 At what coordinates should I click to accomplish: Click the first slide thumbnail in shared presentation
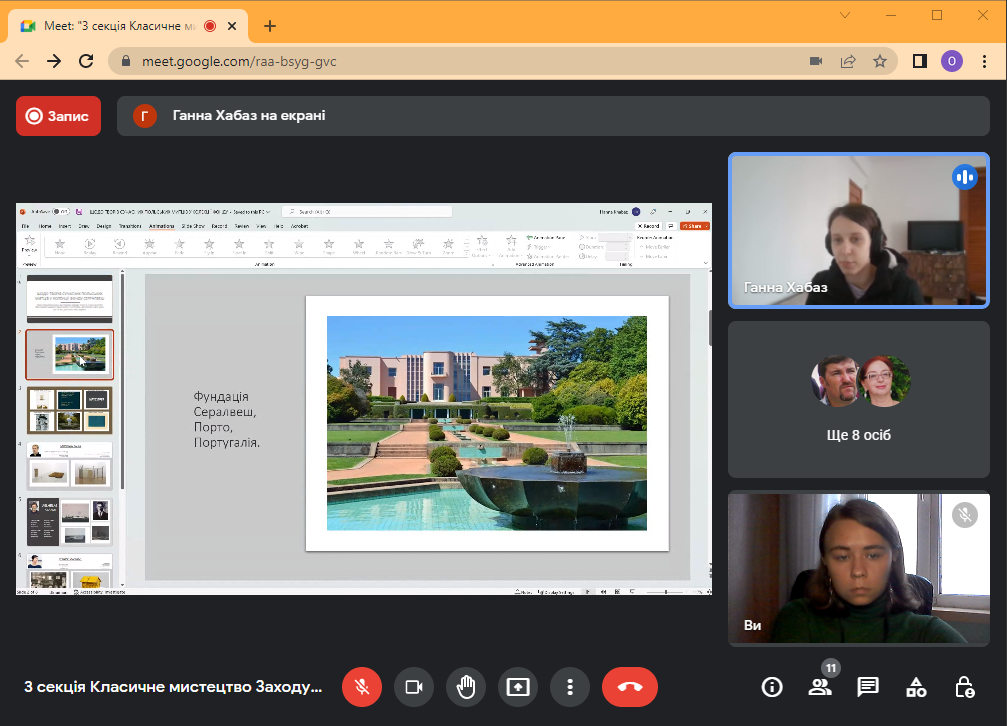click(x=69, y=299)
